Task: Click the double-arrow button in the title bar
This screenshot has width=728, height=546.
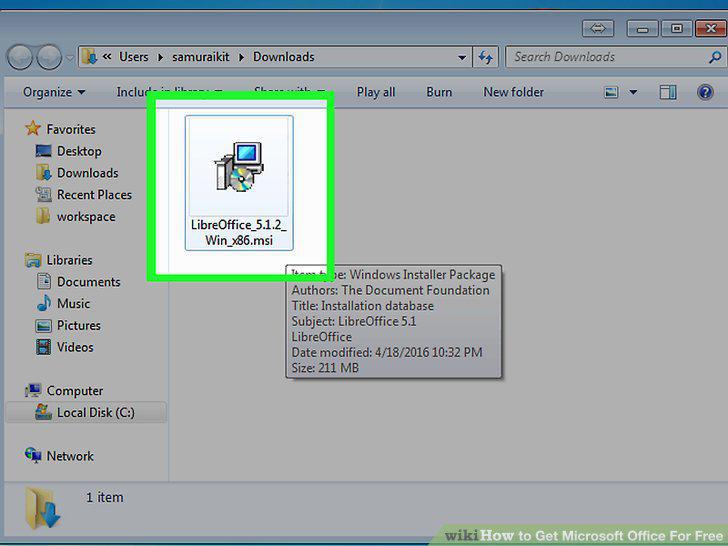Action: (x=598, y=29)
